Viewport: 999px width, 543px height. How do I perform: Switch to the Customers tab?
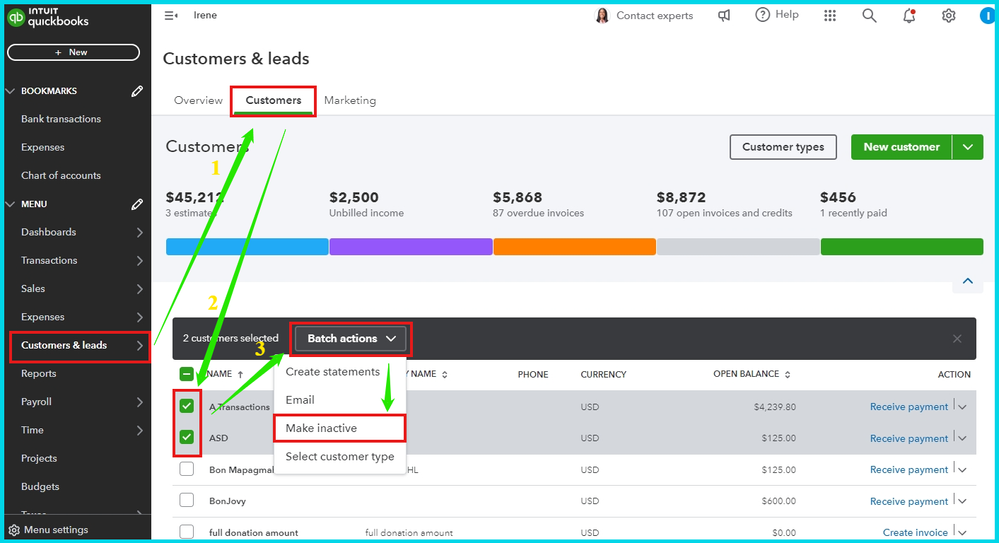[273, 100]
